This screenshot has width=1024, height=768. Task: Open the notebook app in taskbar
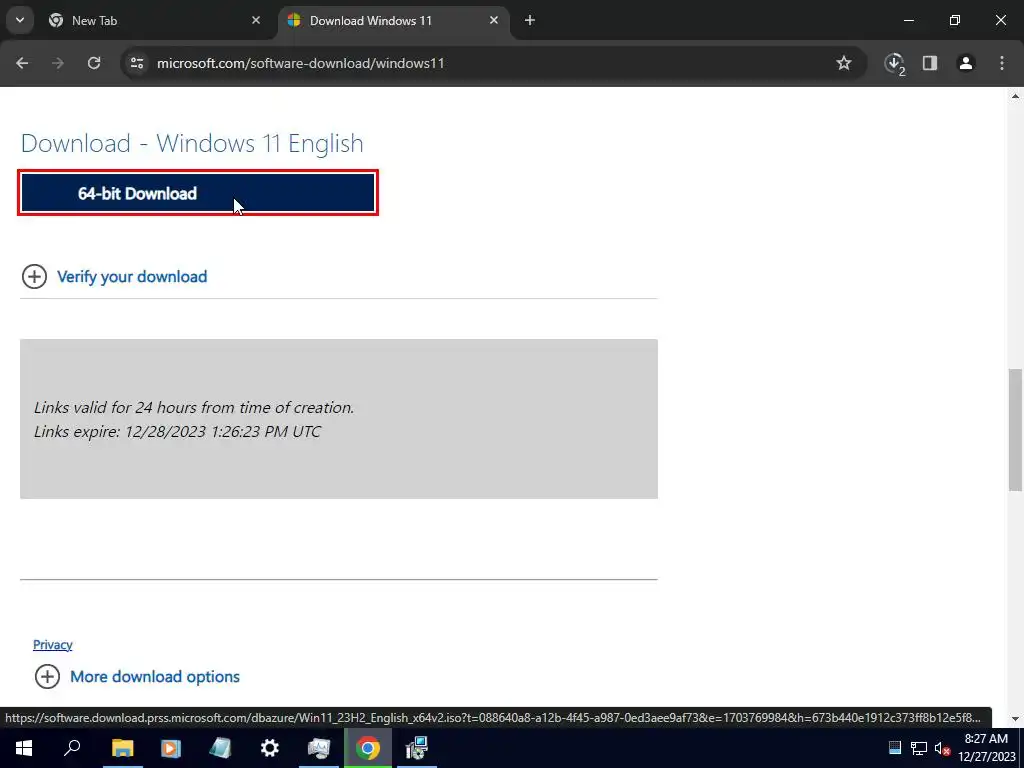tap(220, 748)
